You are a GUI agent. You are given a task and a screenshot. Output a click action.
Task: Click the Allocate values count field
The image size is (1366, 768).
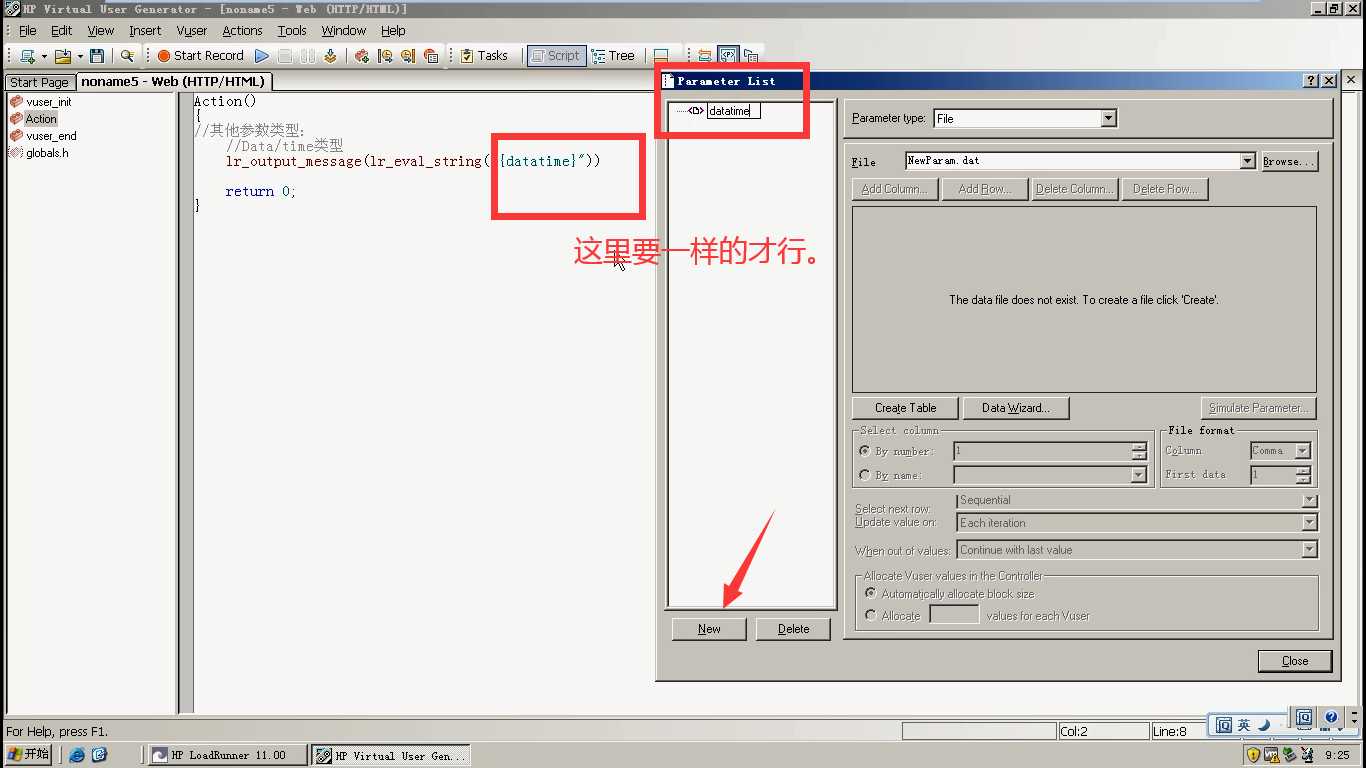coord(954,615)
